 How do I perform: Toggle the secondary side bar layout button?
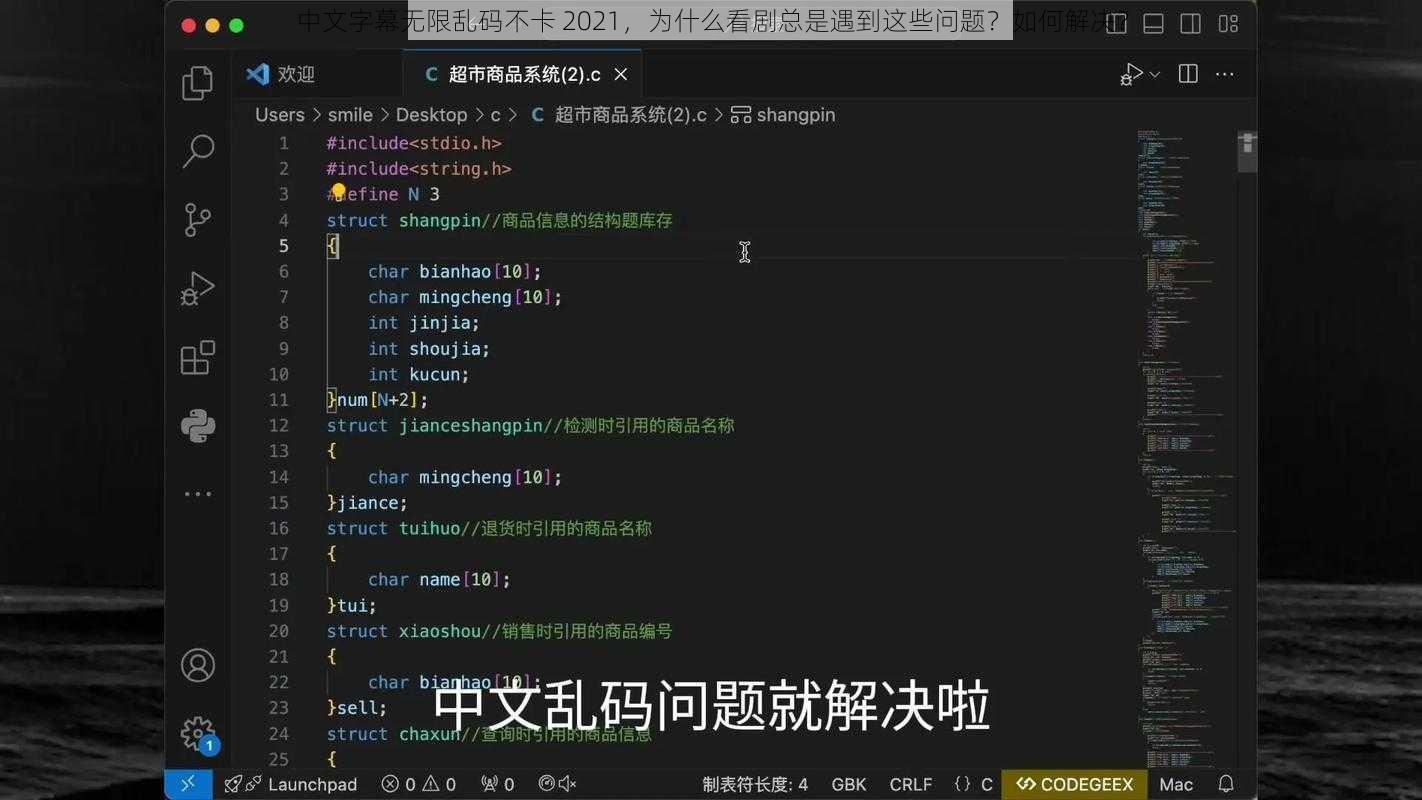click(x=1191, y=23)
